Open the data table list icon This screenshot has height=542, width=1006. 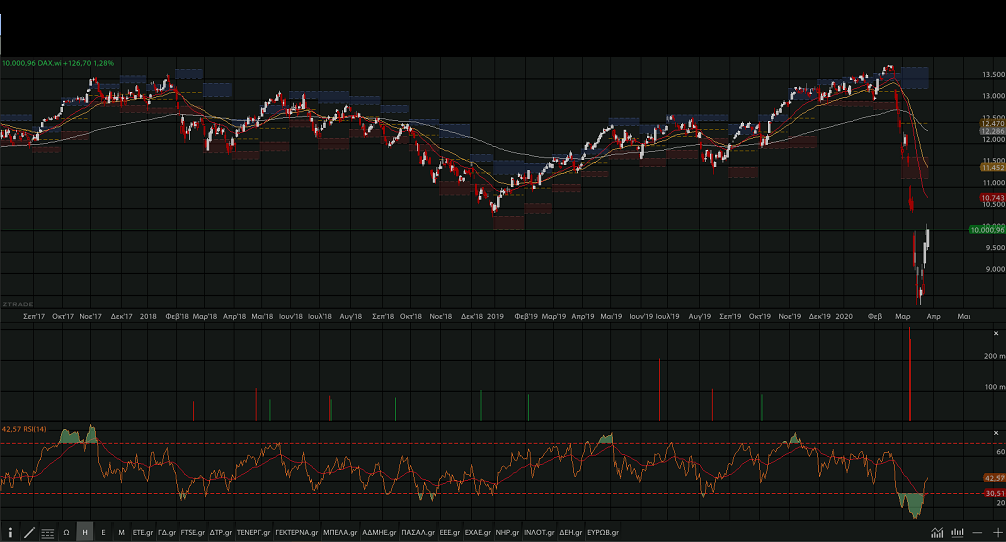coord(48,533)
